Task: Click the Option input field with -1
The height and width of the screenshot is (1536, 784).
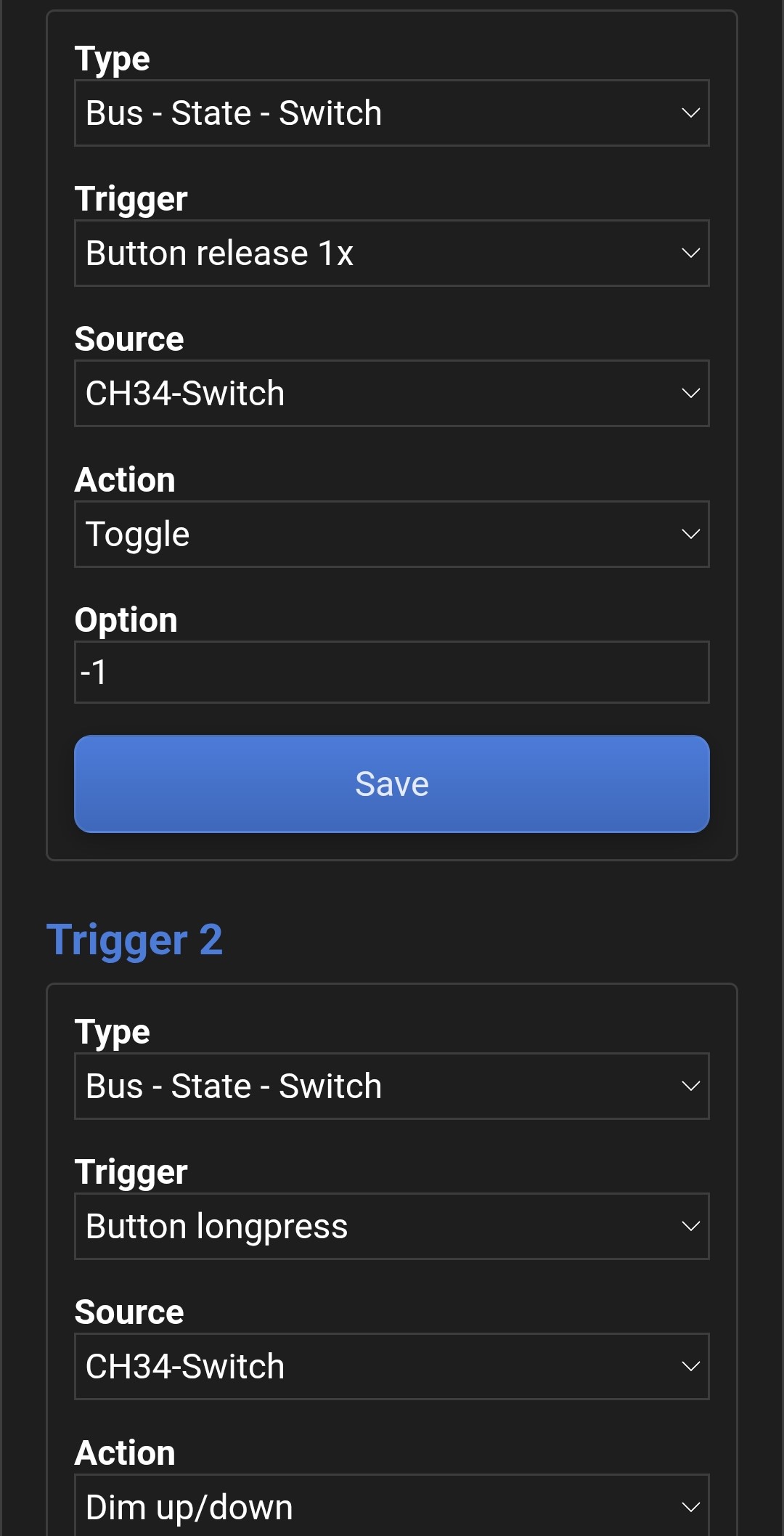Action: 392,672
